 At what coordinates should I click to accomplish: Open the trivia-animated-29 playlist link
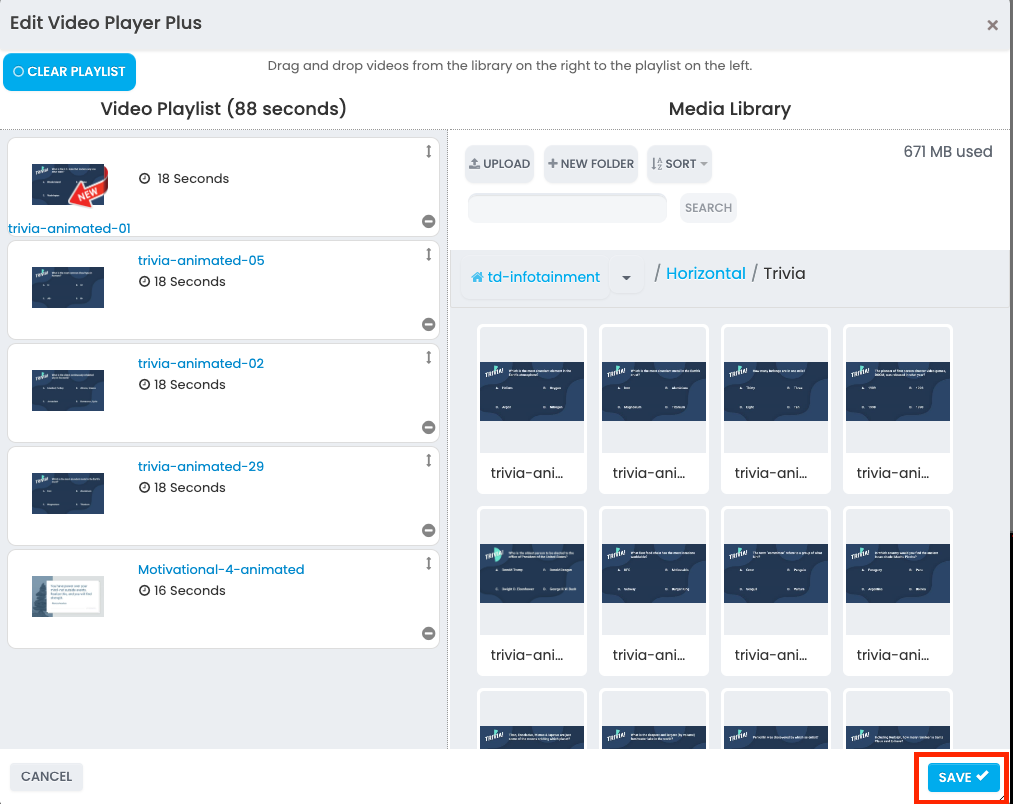pyautogui.click(x=201, y=466)
